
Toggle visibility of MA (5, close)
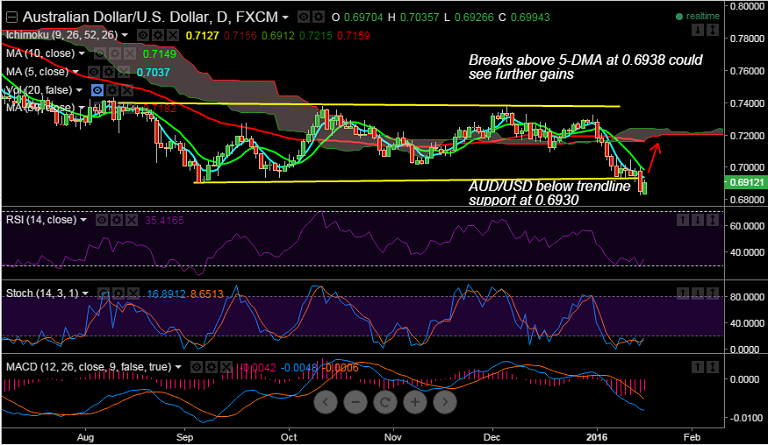(94, 72)
